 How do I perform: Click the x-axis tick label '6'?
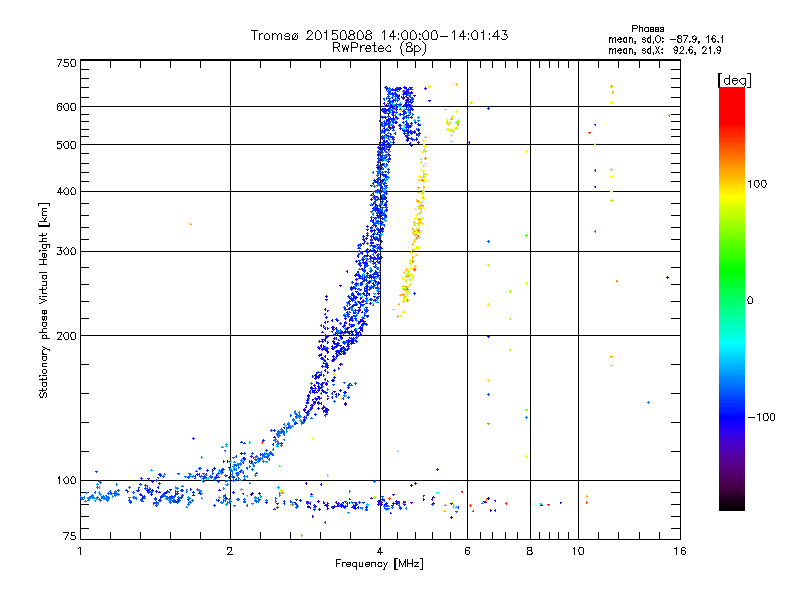[x=467, y=551]
